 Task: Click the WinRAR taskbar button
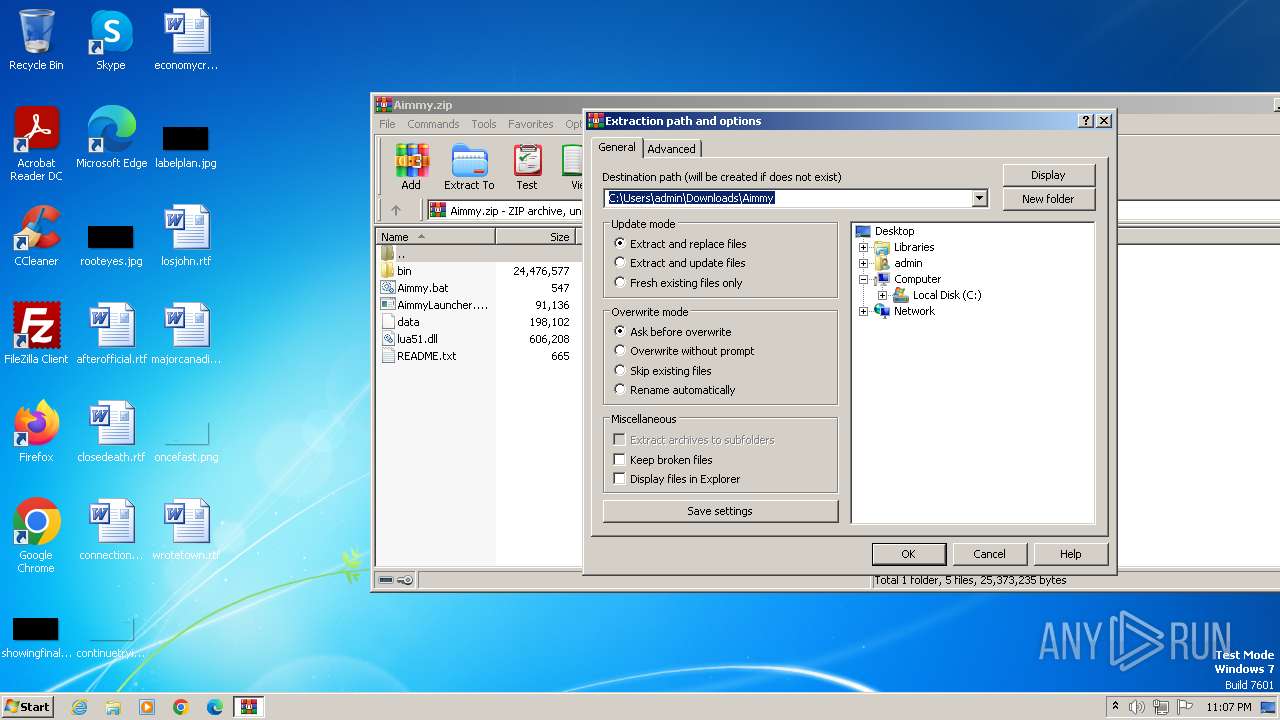(x=248, y=707)
